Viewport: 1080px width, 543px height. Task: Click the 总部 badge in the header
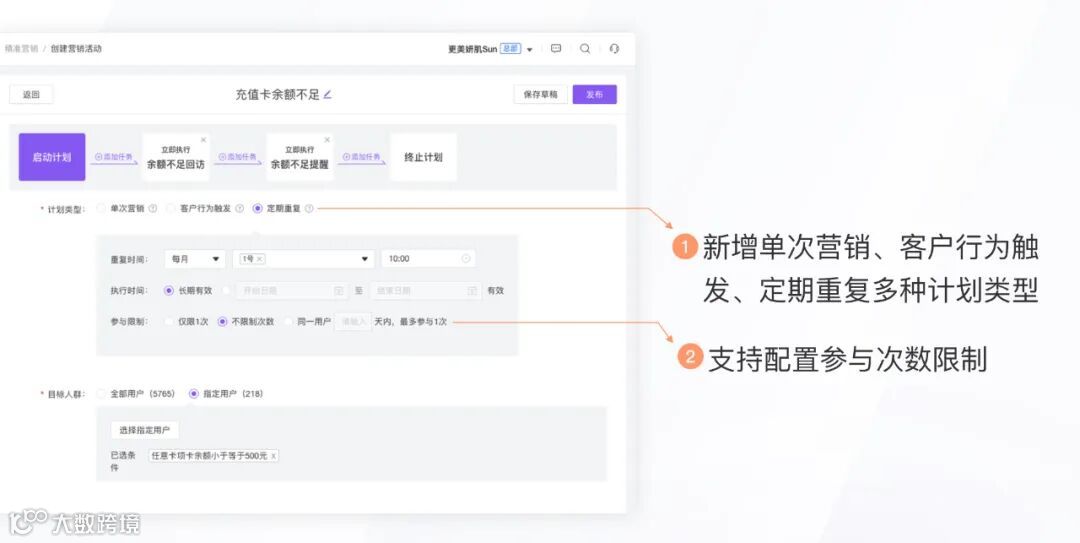click(510, 49)
